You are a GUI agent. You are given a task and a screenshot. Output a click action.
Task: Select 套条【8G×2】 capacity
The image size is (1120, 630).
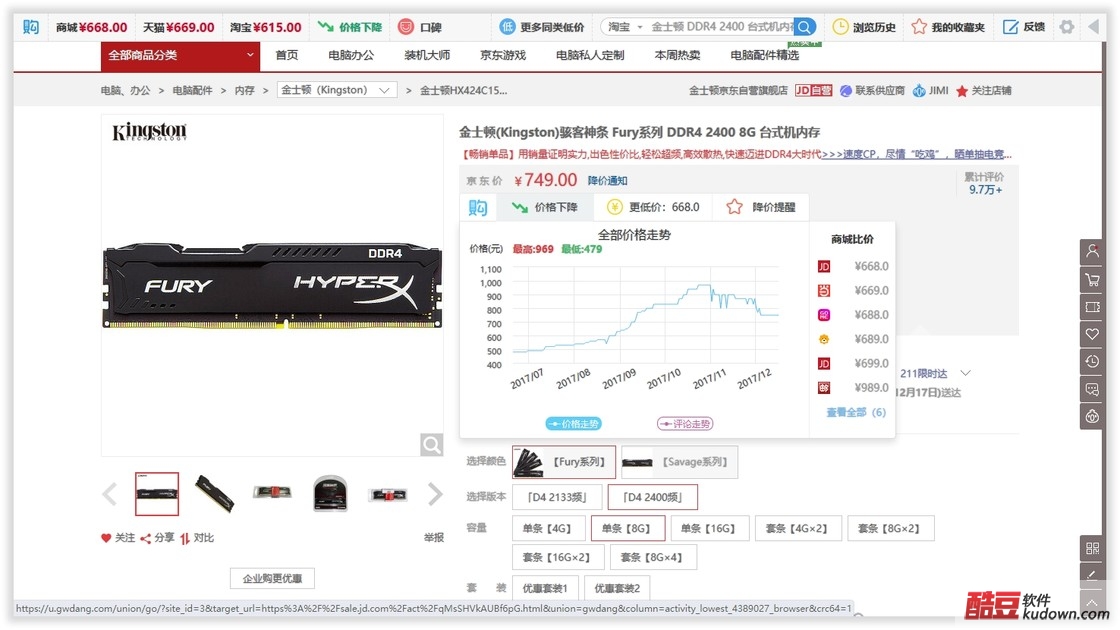coord(891,529)
